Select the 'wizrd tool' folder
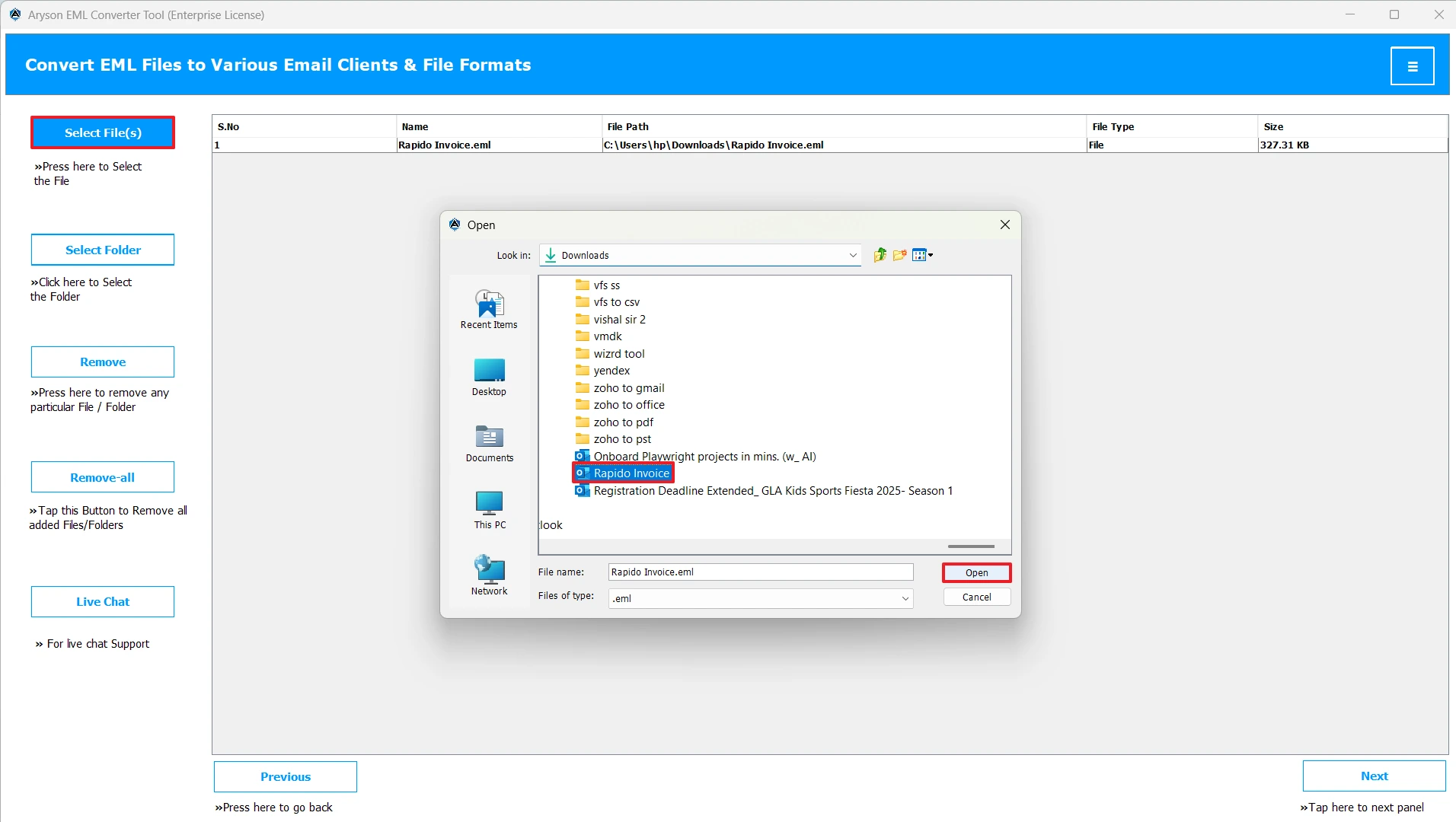1456x822 pixels. click(610, 354)
